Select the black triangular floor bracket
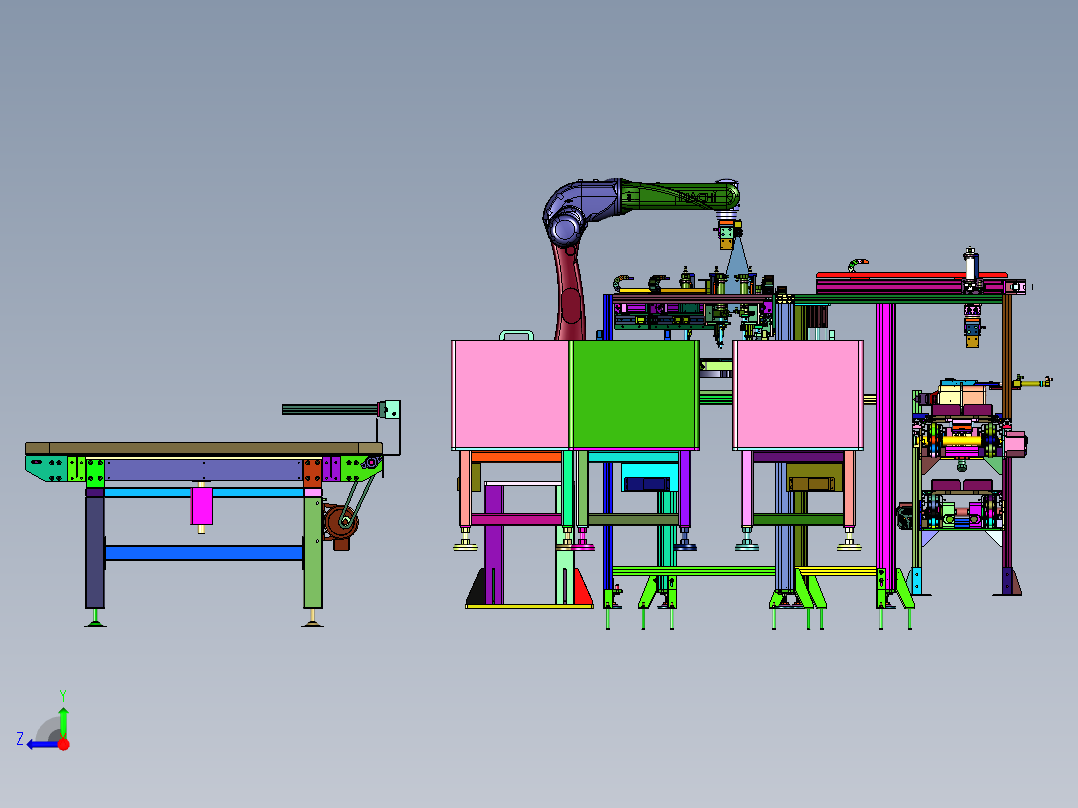 coord(478,588)
